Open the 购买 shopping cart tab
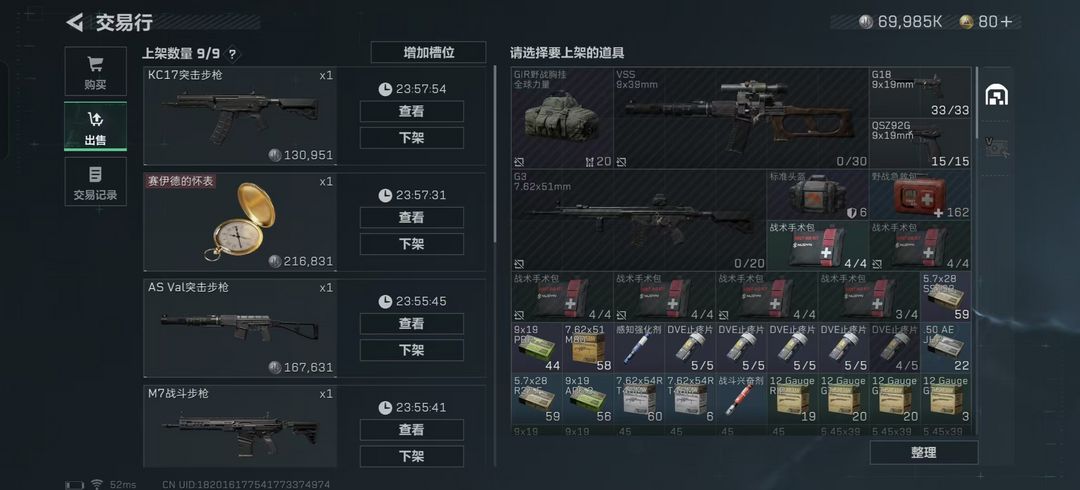Image resolution: width=1080 pixels, height=490 pixels. pyautogui.click(x=96, y=71)
